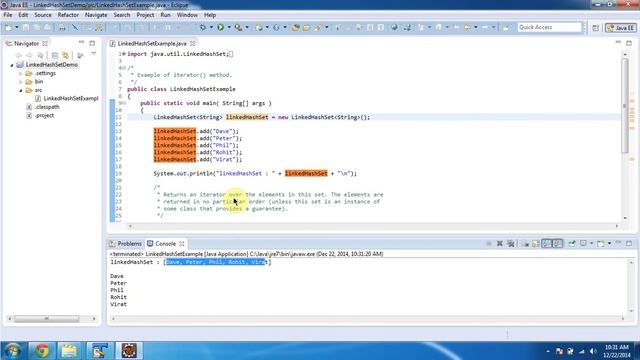Open the Refactor menu
Image resolution: width=640 pixels, height=360 pixels.
click(x=68, y=15)
